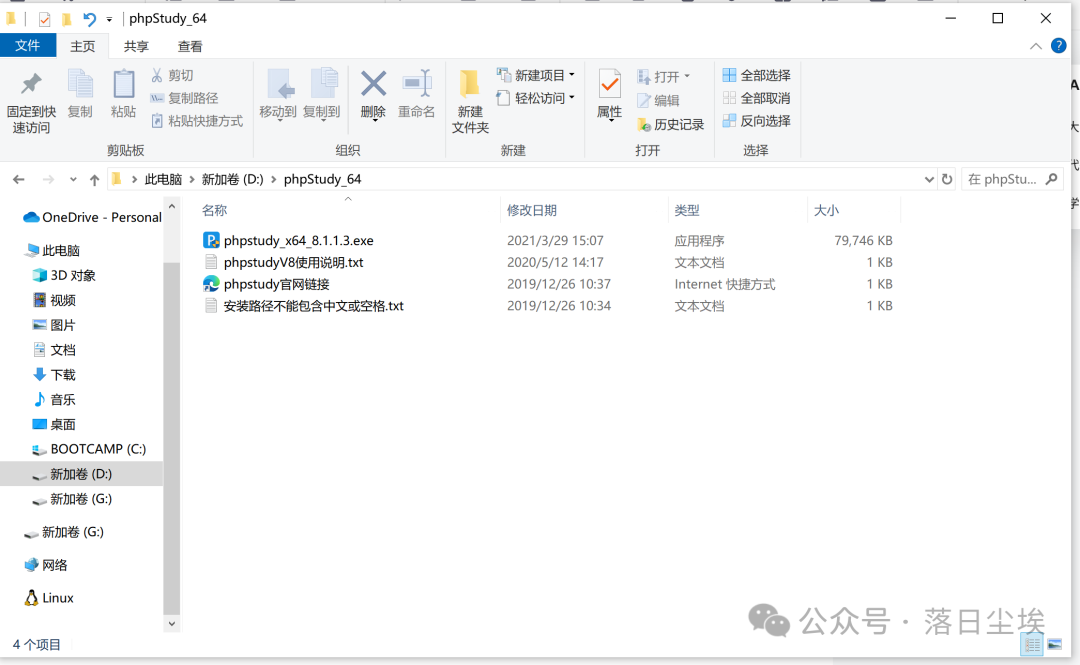Create a New folder (新建文件夹)
Screen dimensions: 1080x665
tap(470, 101)
